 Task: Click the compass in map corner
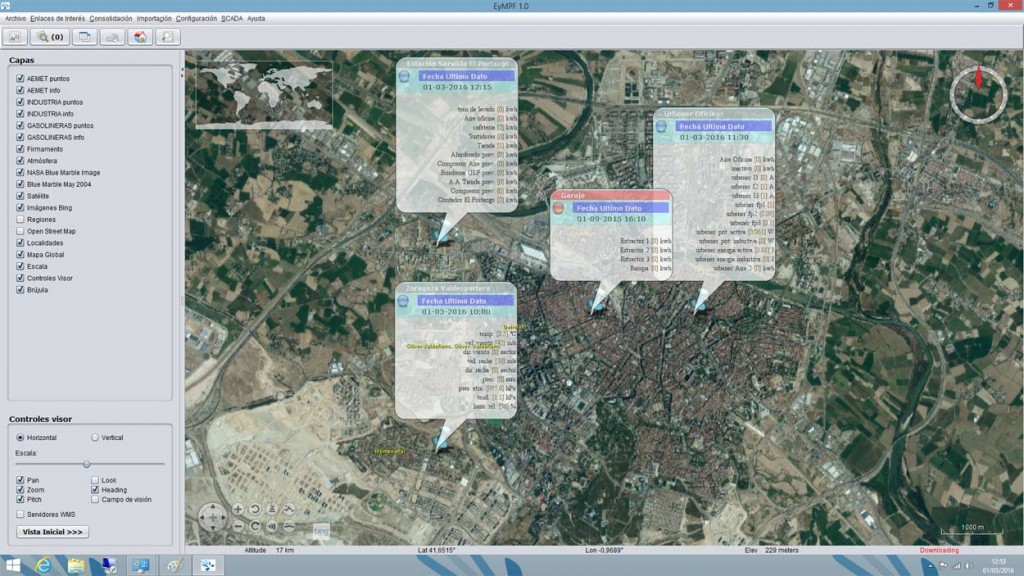[x=978, y=95]
